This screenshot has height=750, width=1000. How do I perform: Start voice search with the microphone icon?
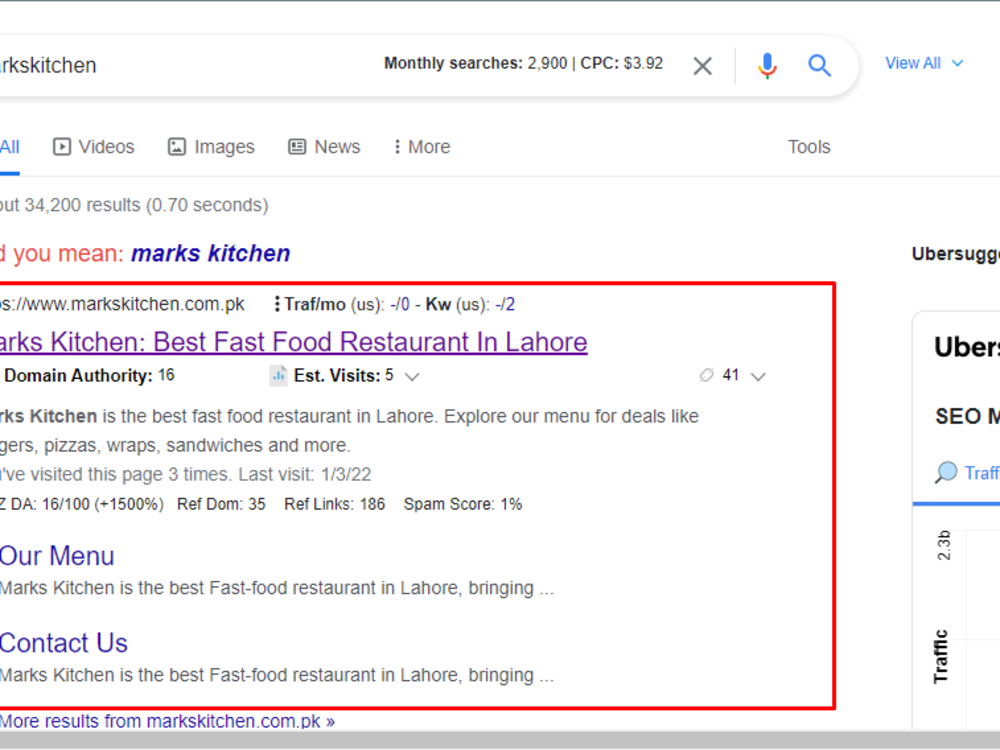(767, 66)
